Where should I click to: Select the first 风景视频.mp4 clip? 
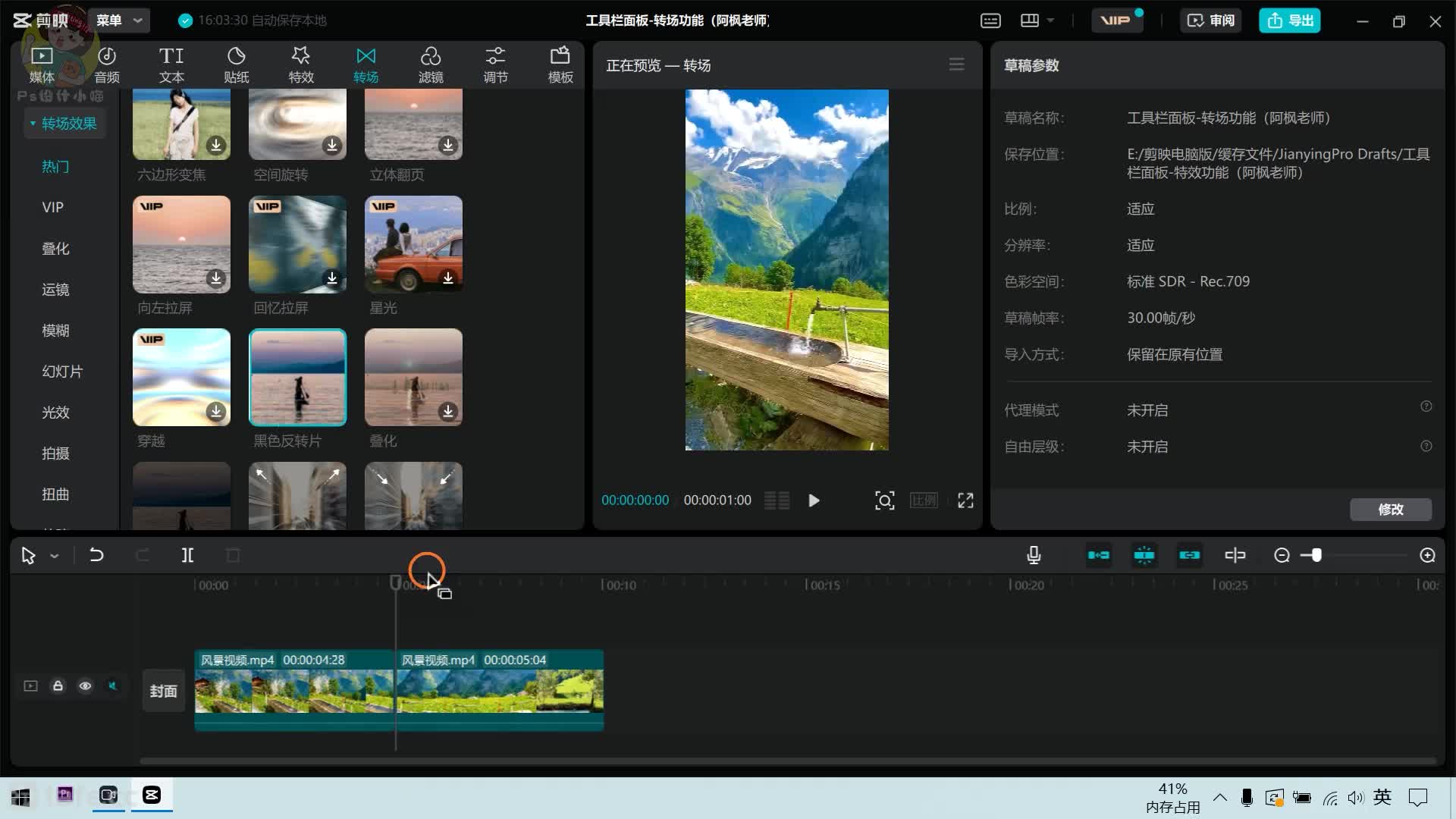[295, 689]
